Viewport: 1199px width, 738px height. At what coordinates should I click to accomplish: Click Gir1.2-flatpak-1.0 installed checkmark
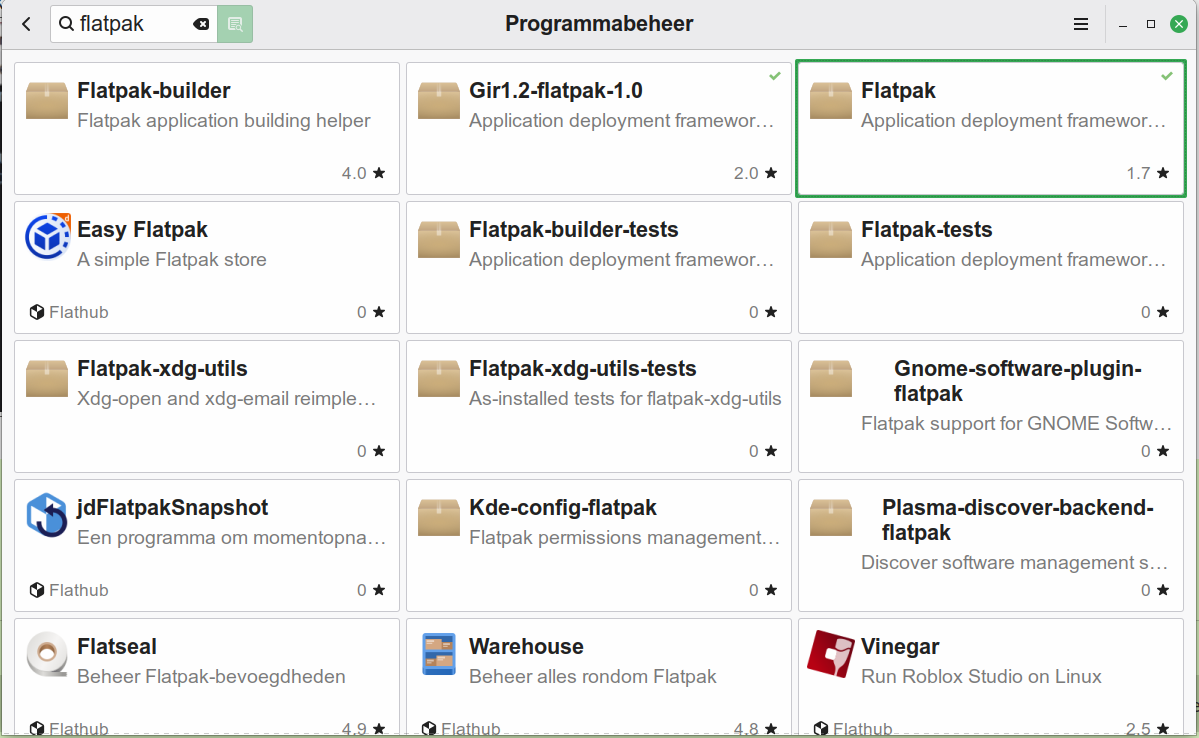775,76
